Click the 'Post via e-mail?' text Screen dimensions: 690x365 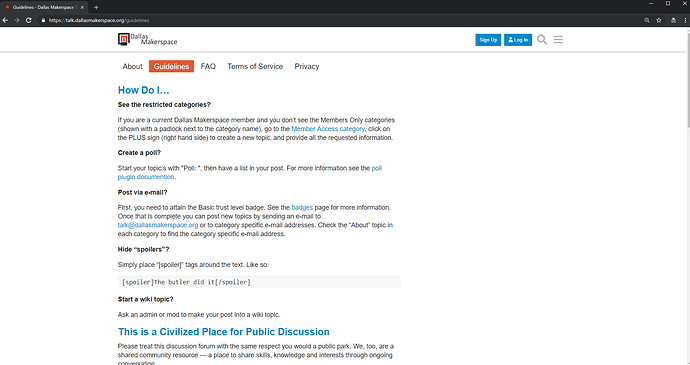[143, 192]
